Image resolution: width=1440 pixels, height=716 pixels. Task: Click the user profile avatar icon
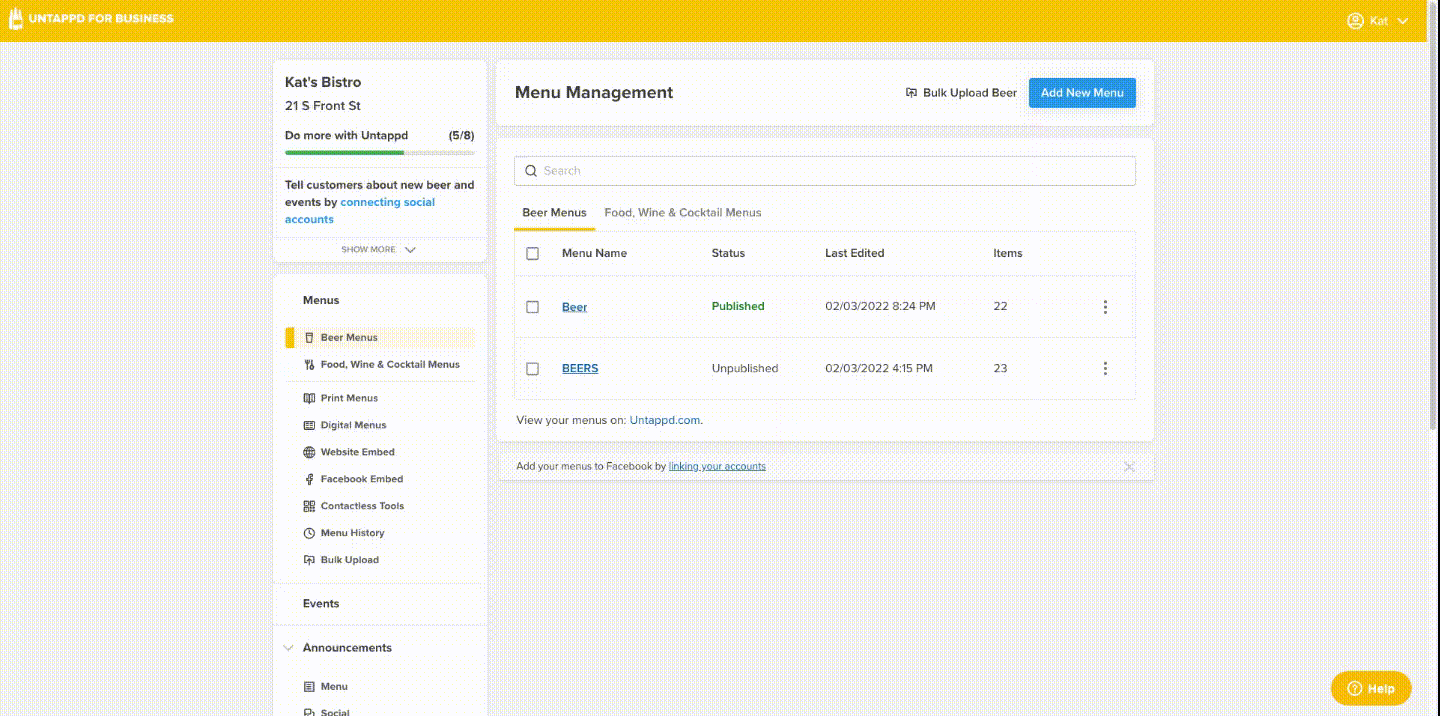pos(1356,21)
